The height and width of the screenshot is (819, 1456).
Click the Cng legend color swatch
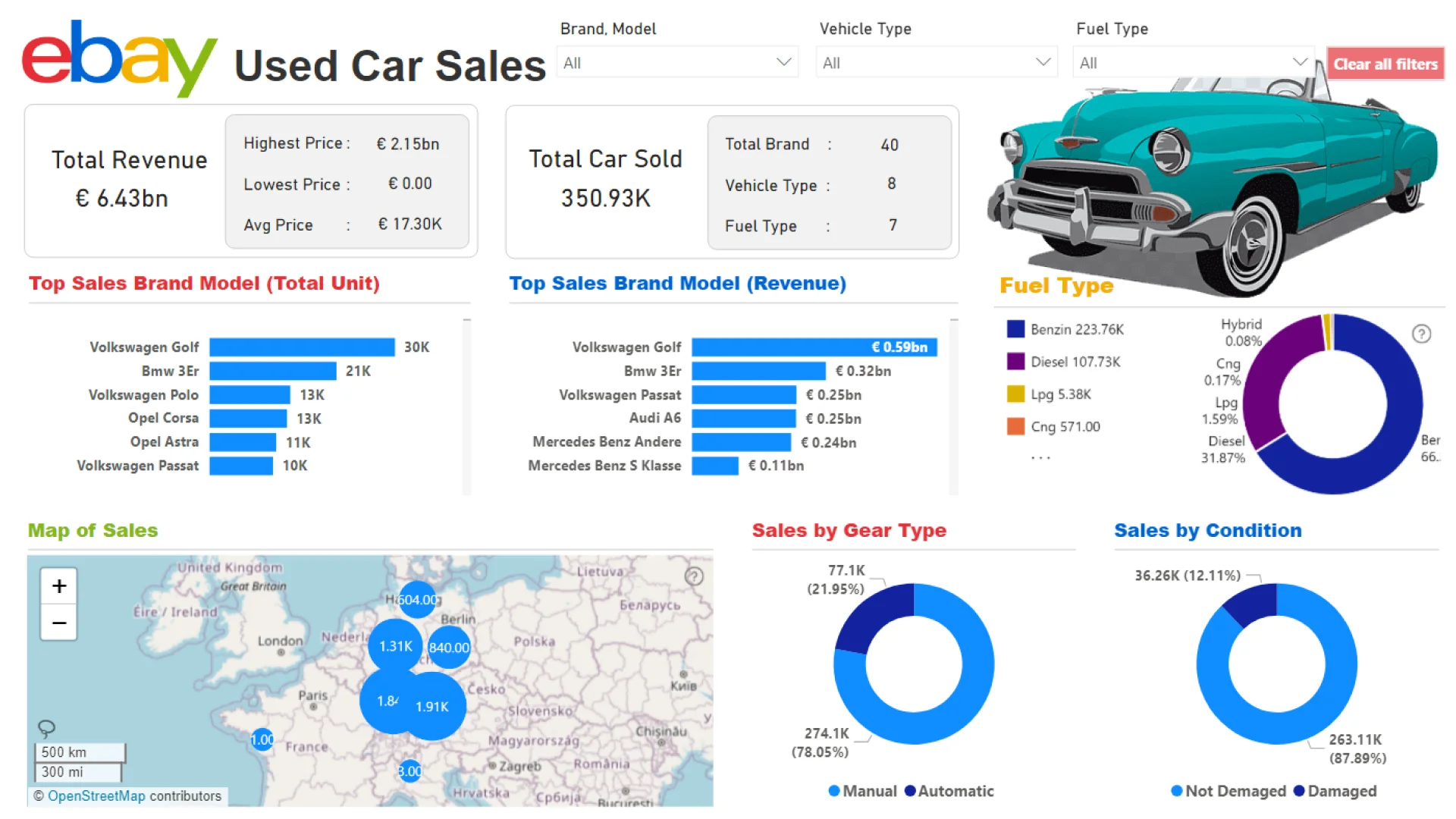1015,426
